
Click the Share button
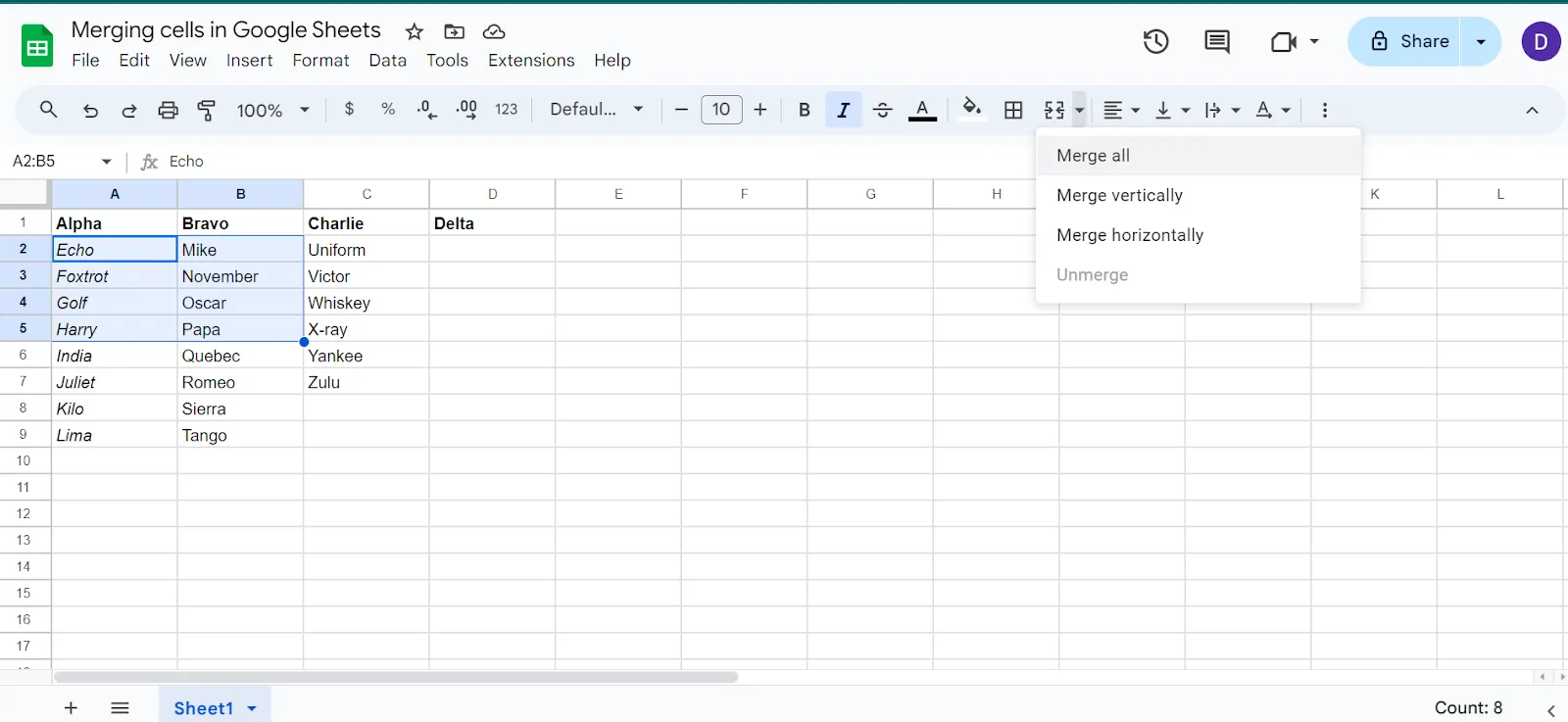(1404, 41)
